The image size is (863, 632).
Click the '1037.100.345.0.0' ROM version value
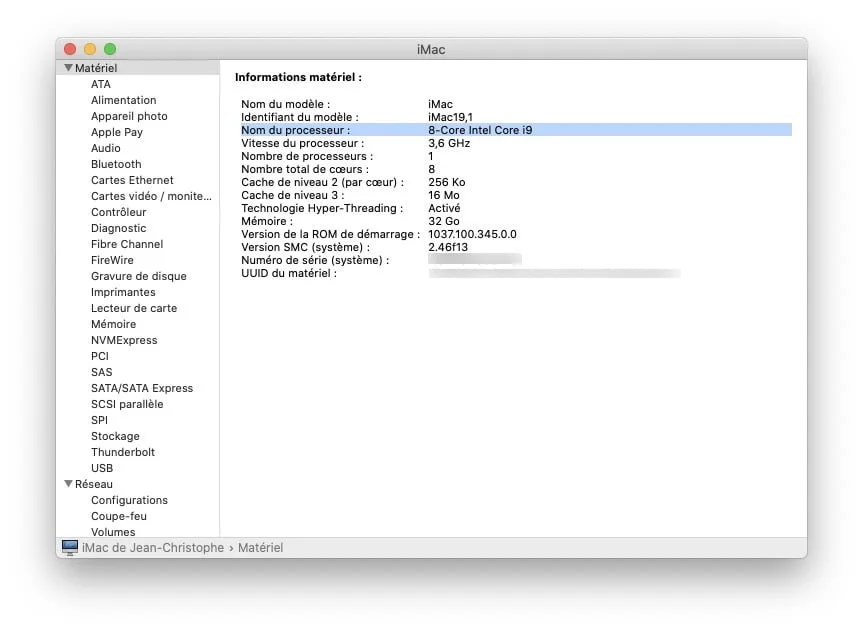(x=472, y=234)
